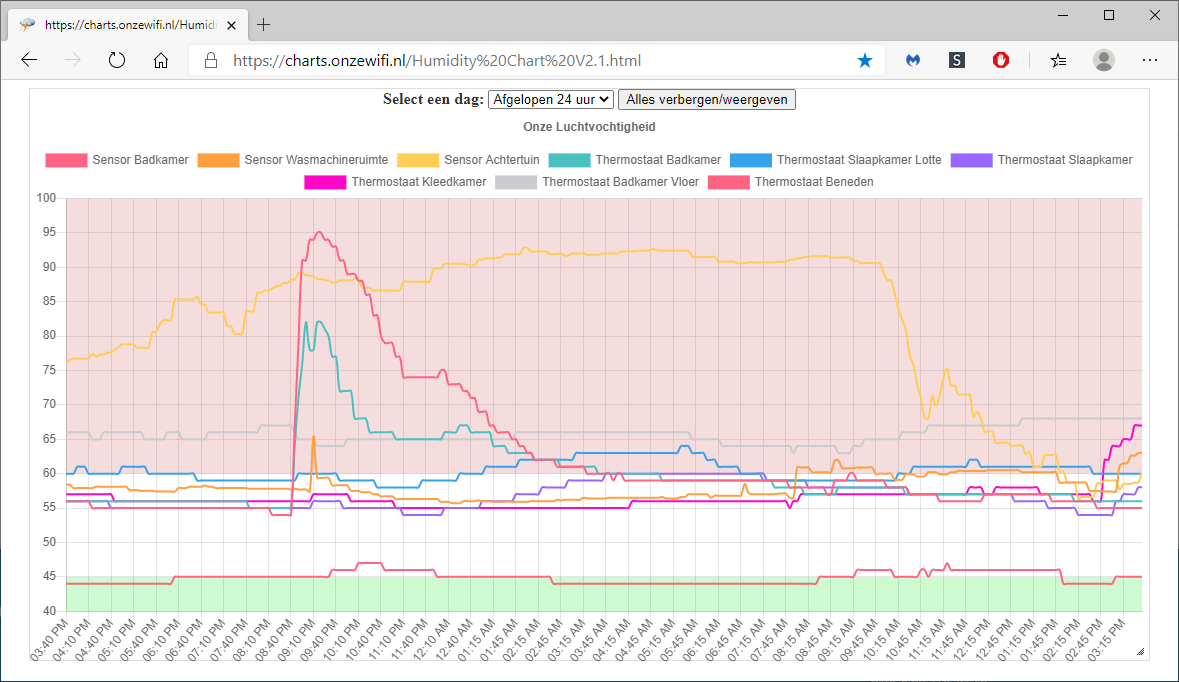Go back to the previous page
The height and width of the screenshot is (682, 1179).
[29, 60]
